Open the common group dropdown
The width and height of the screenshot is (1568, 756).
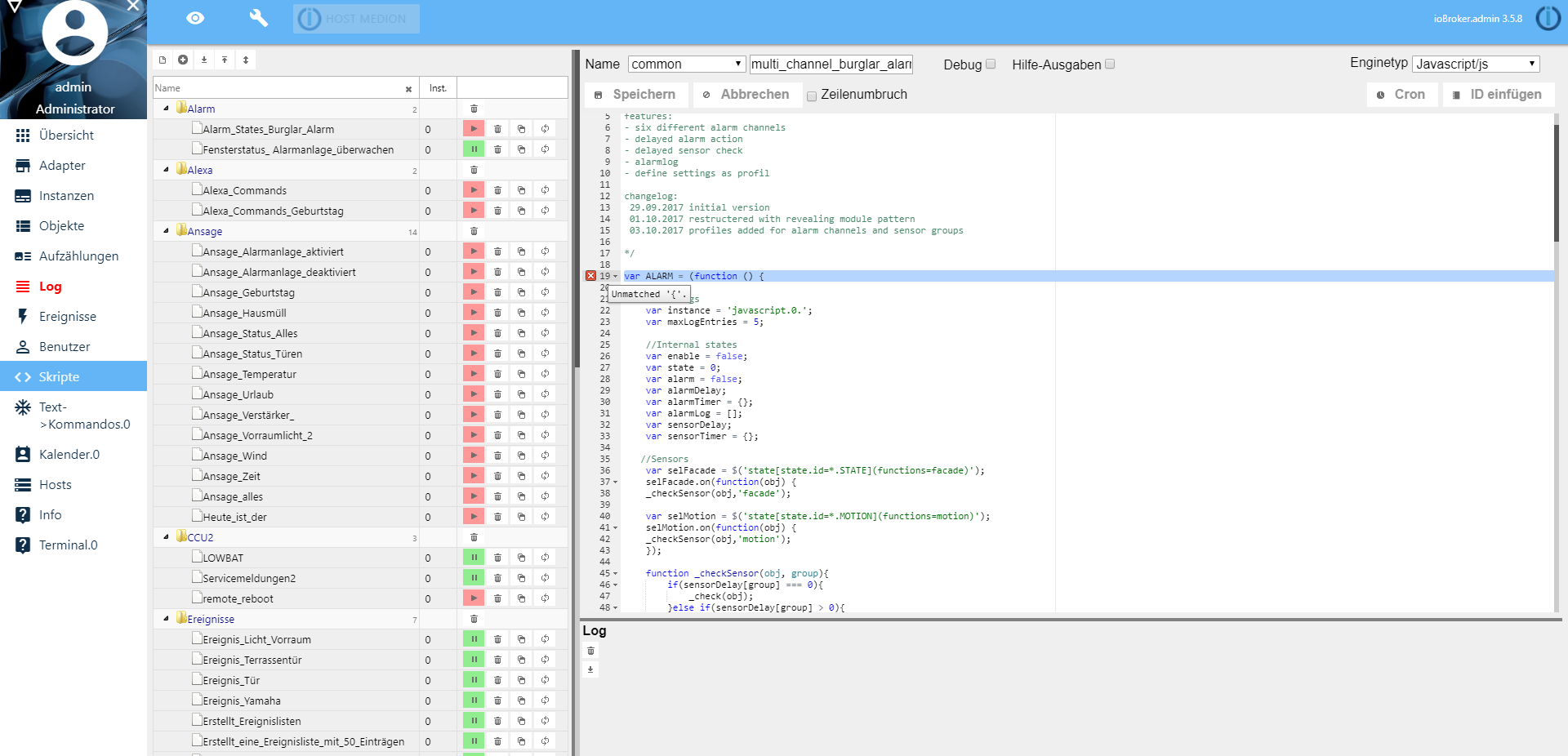[x=686, y=64]
